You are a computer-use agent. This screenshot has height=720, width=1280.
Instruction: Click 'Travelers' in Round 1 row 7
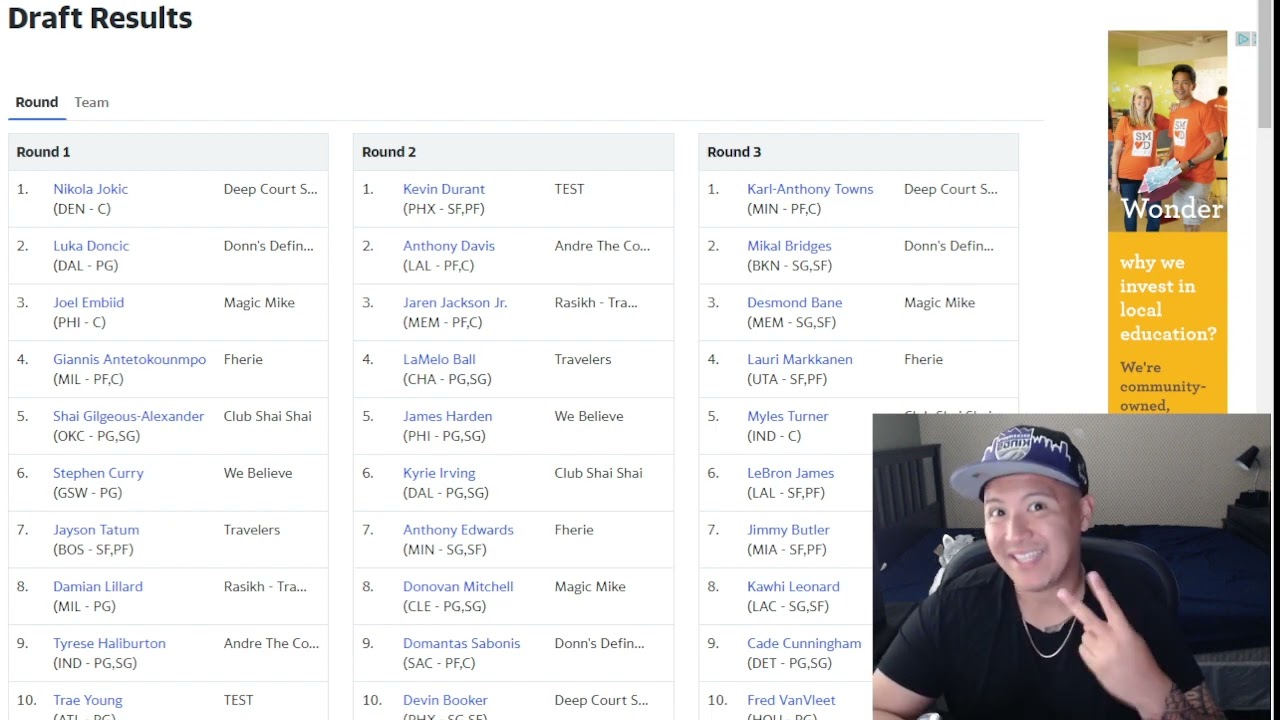(x=252, y=531)
